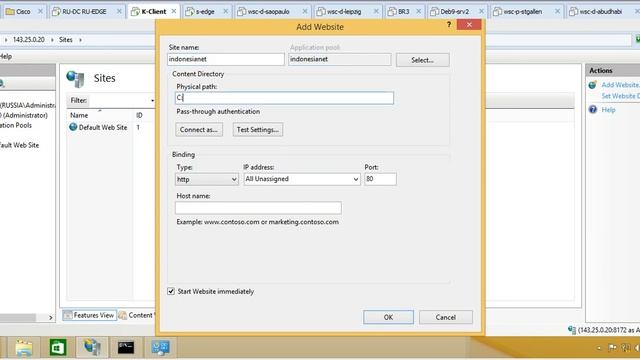
Task: Click into the Port field
Action: [x=380, y=179]
